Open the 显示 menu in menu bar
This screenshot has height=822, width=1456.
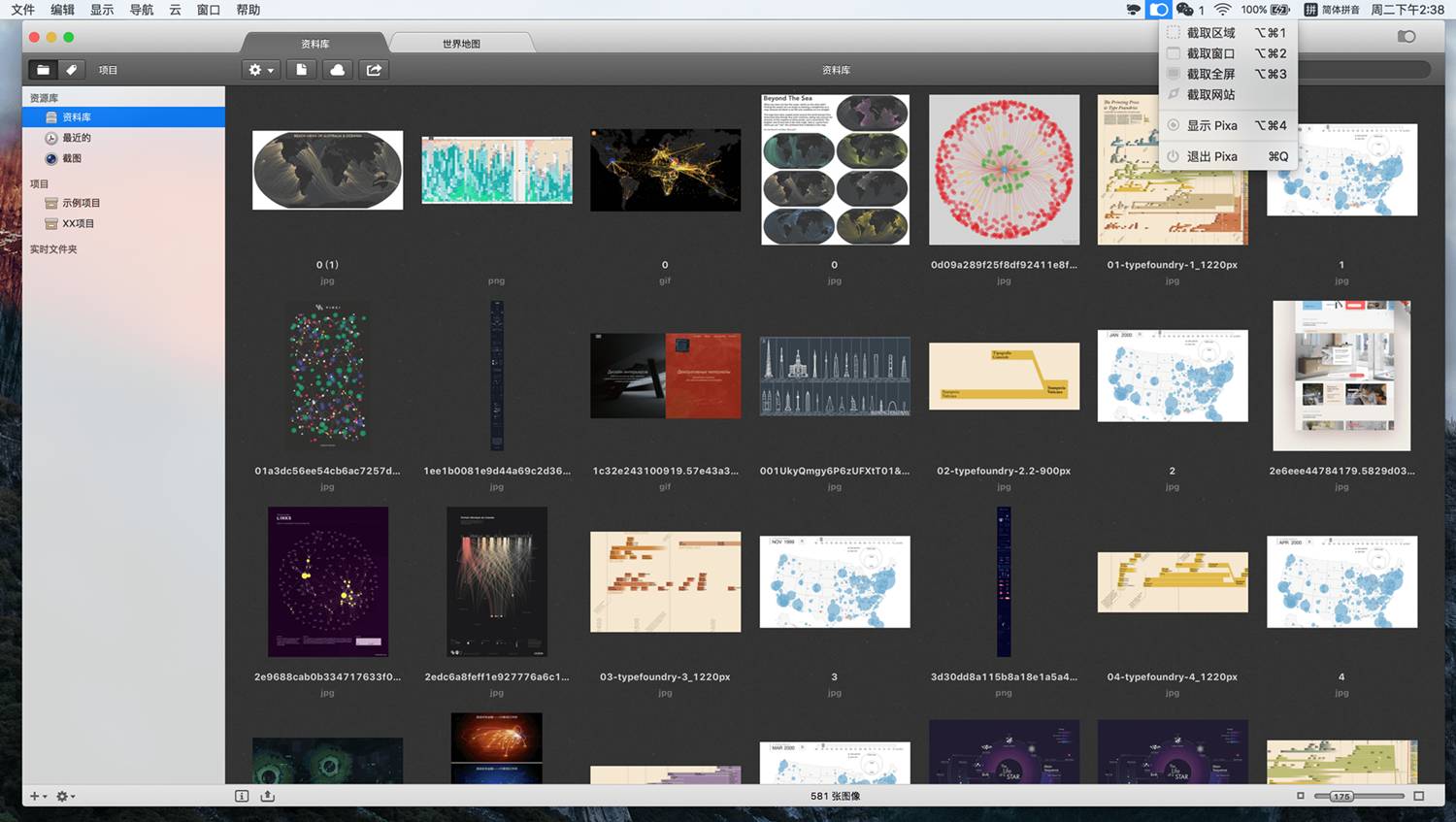102,10
